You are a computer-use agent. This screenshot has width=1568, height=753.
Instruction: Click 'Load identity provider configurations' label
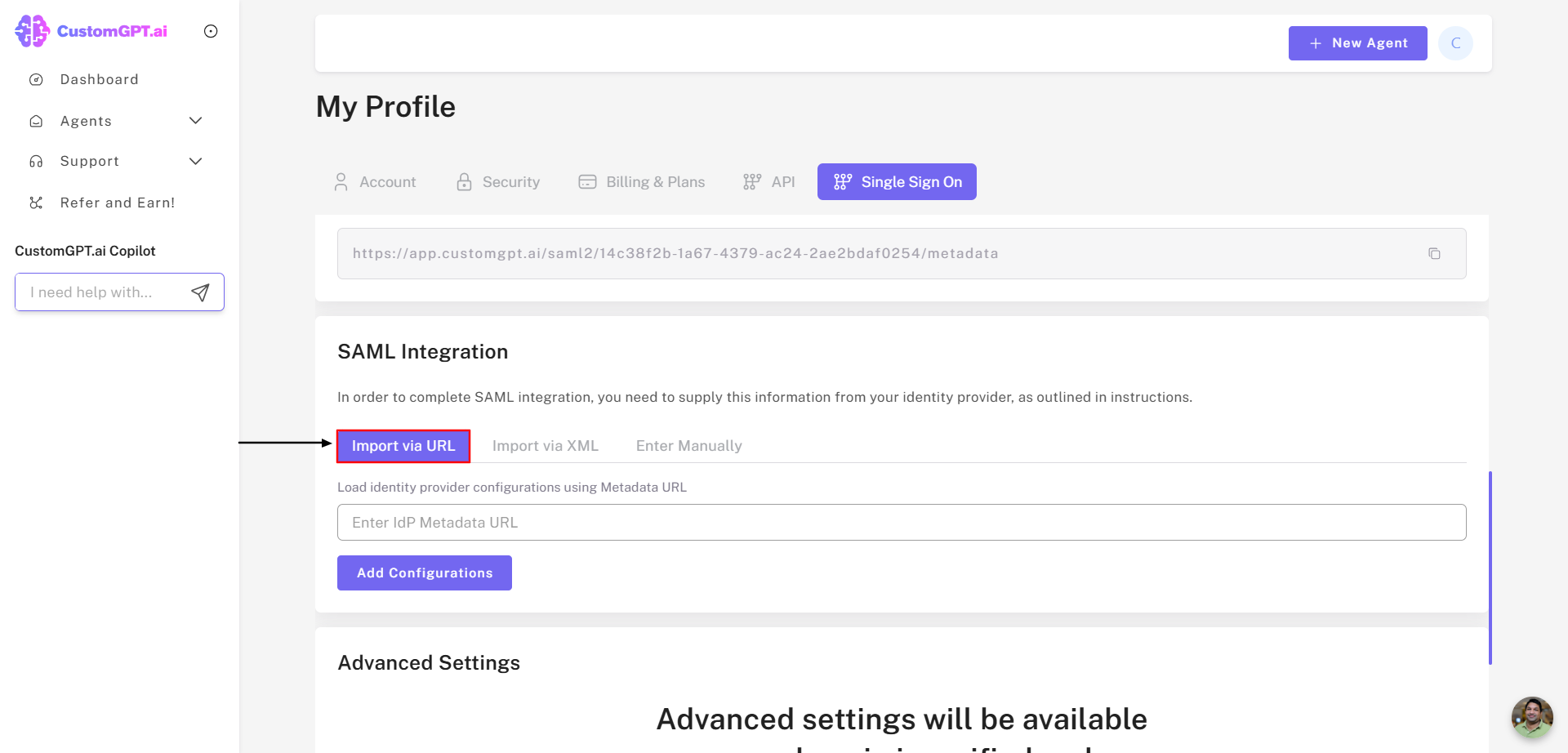coord(512,488)
